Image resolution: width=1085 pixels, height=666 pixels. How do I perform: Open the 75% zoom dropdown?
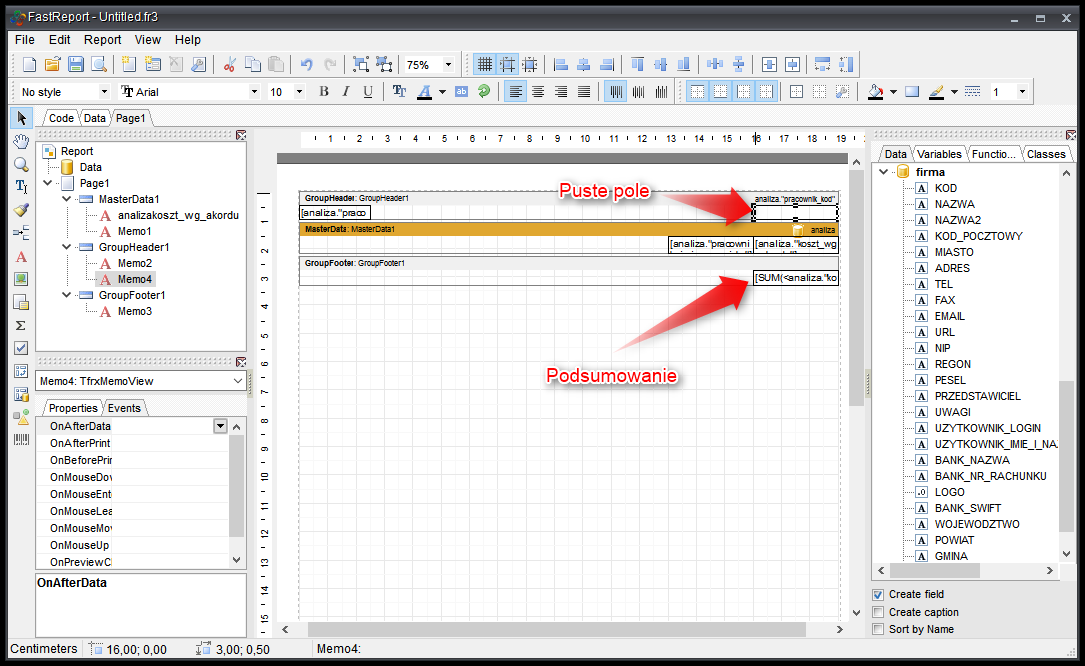pos(447,65)
